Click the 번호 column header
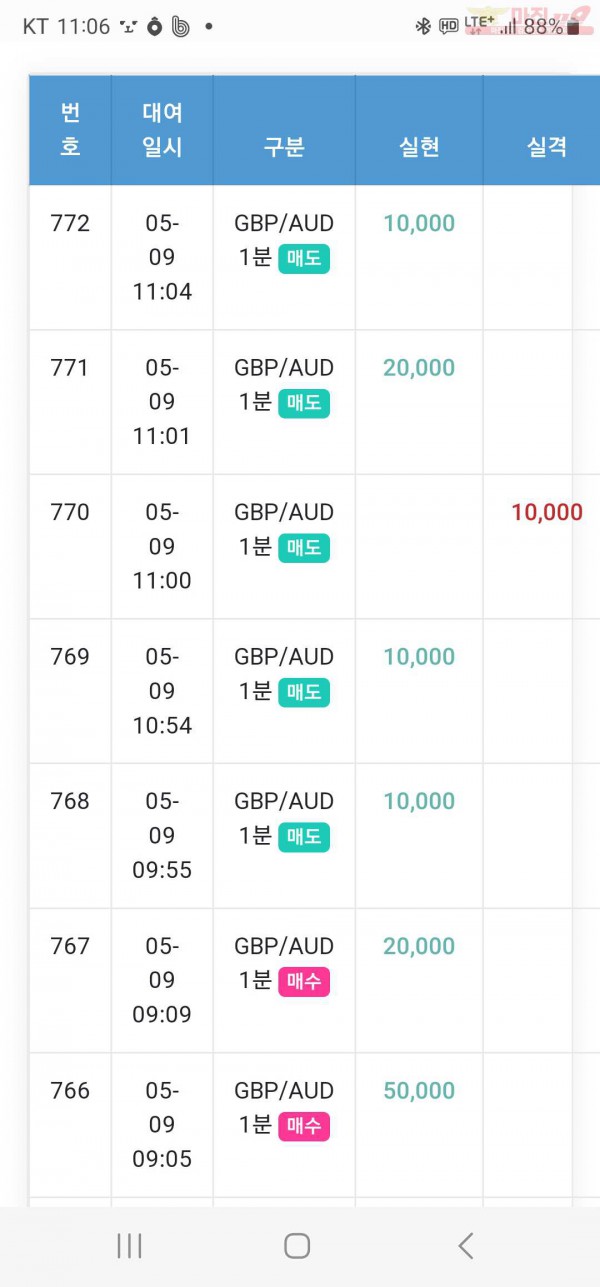 [70, 130]
